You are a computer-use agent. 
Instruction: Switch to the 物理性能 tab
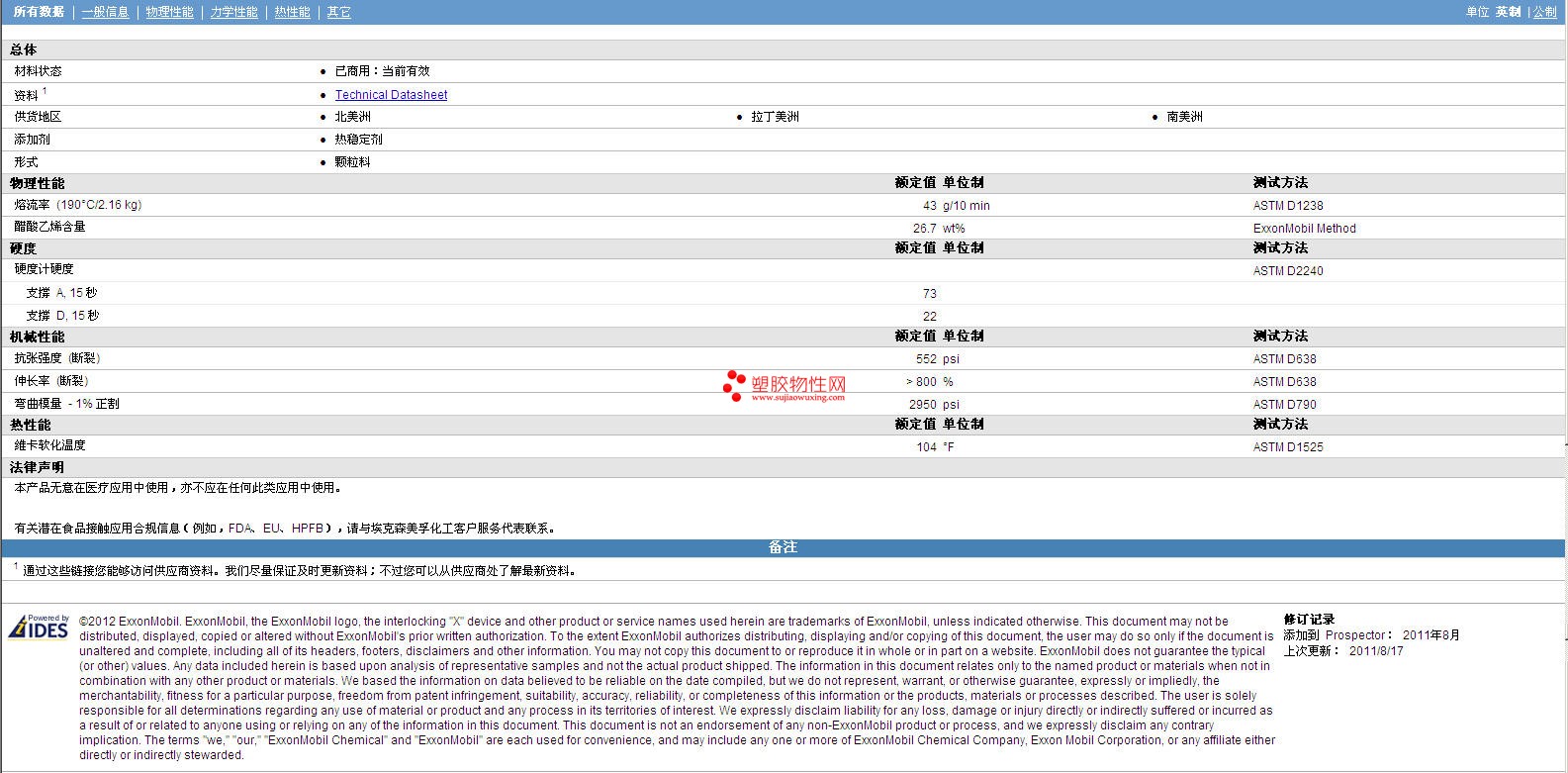(170, 12)
